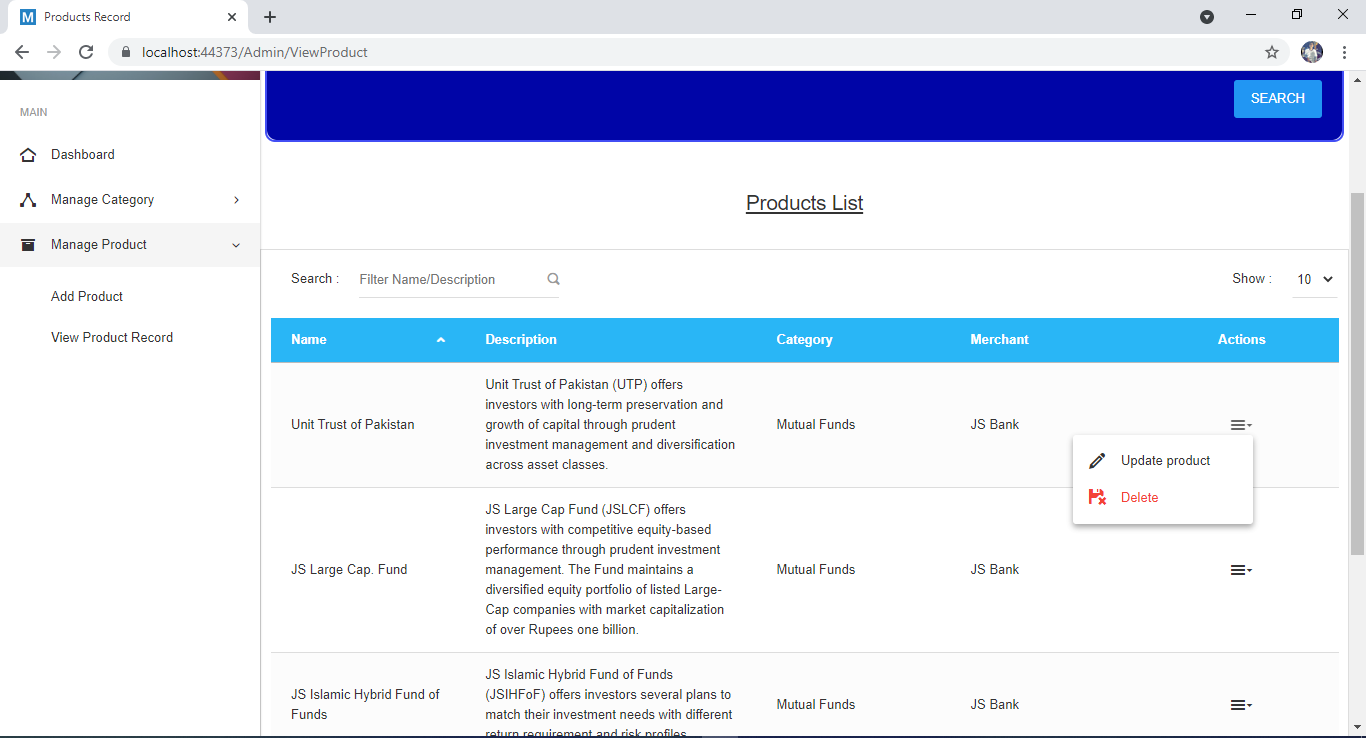Open a new browser tab

(270, 17)
